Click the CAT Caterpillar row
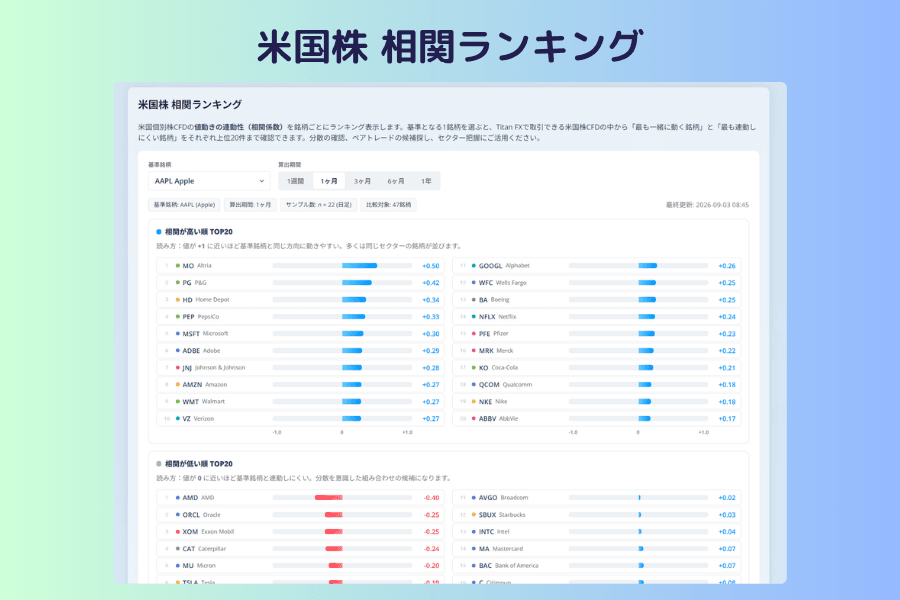Viewport: 900px width, 600px height. 300,548
